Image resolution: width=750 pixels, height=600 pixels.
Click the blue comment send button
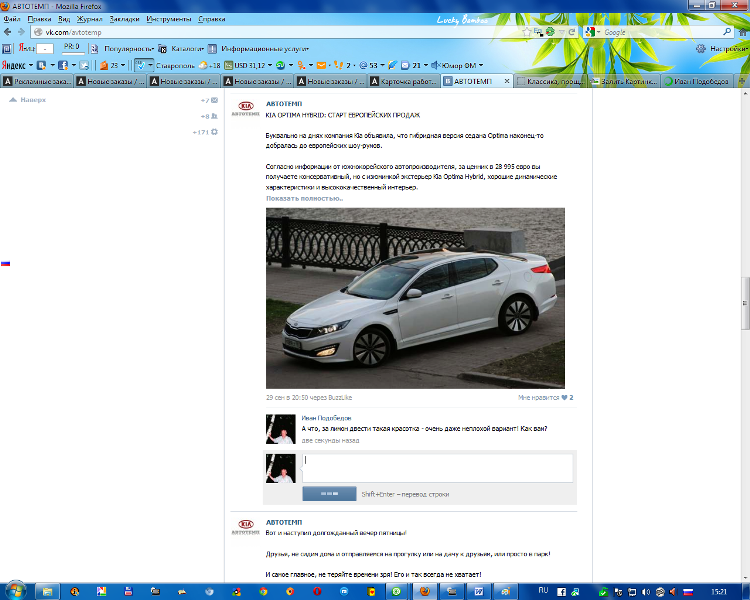pos(329,493)
